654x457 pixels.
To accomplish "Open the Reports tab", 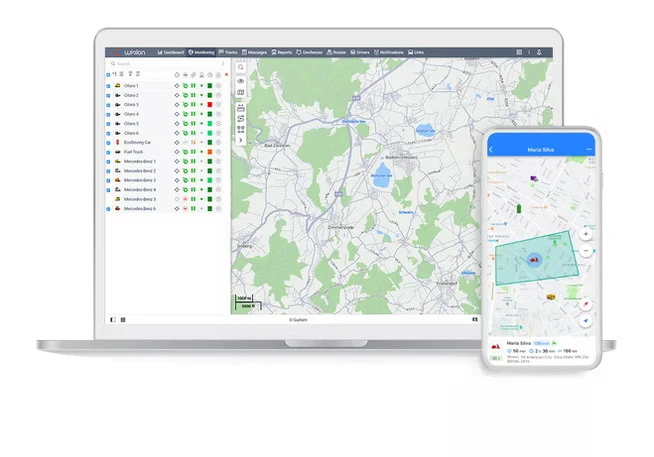I will point(282,52).
